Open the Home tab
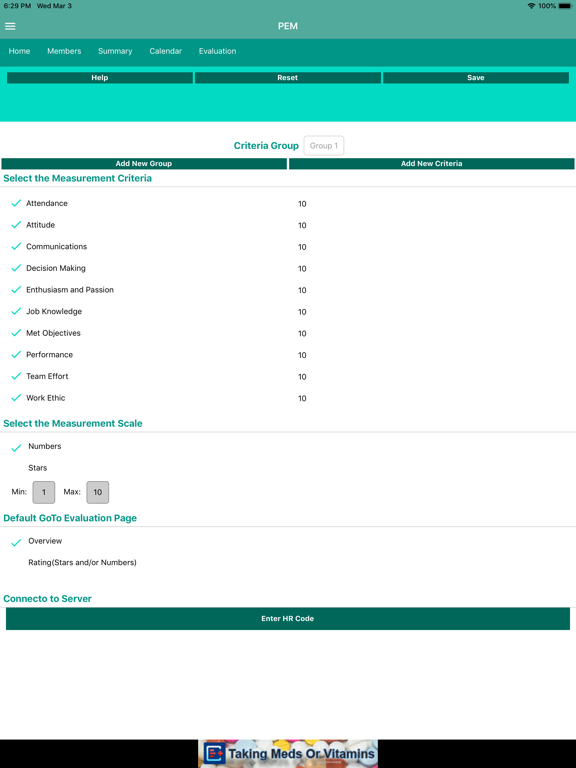576x768 pixels. point(19,51)
